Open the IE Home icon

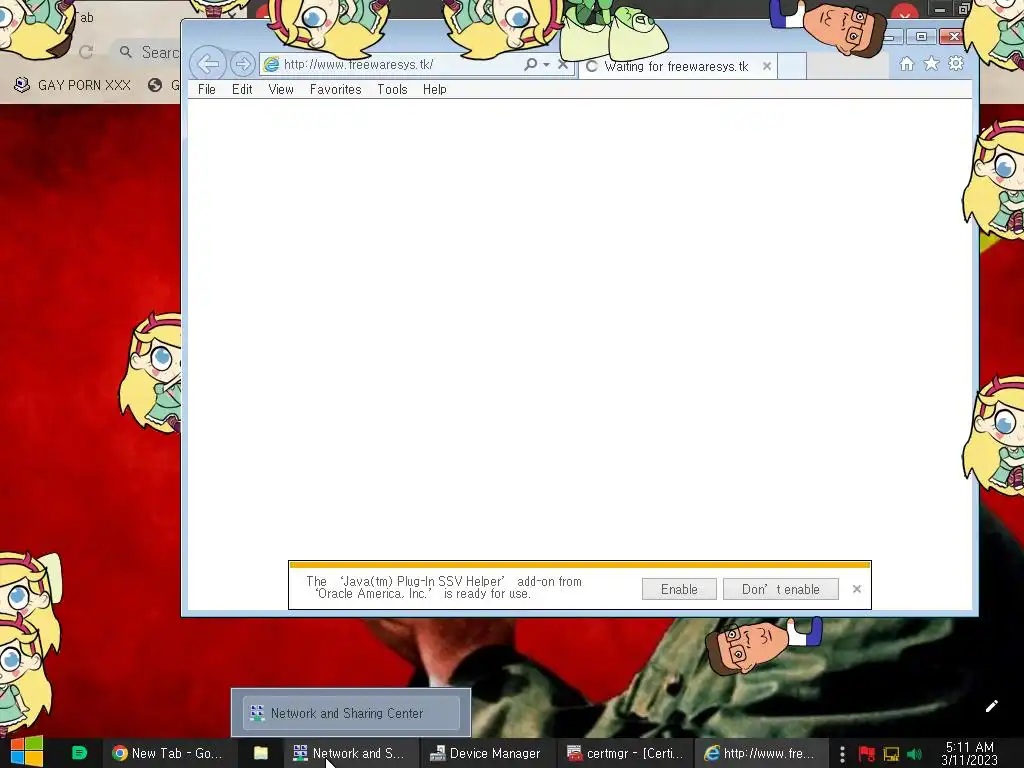coord(906,63)
